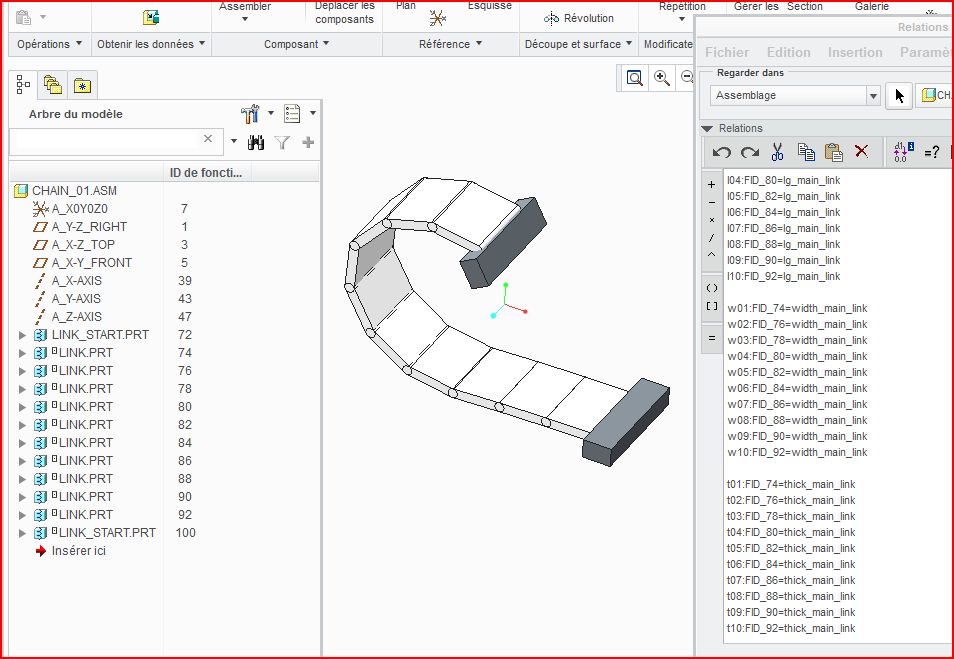The height and width of the screenshot is (659, 954).
Task: Clear the model tree search field
Action: (x=208, y=139)
